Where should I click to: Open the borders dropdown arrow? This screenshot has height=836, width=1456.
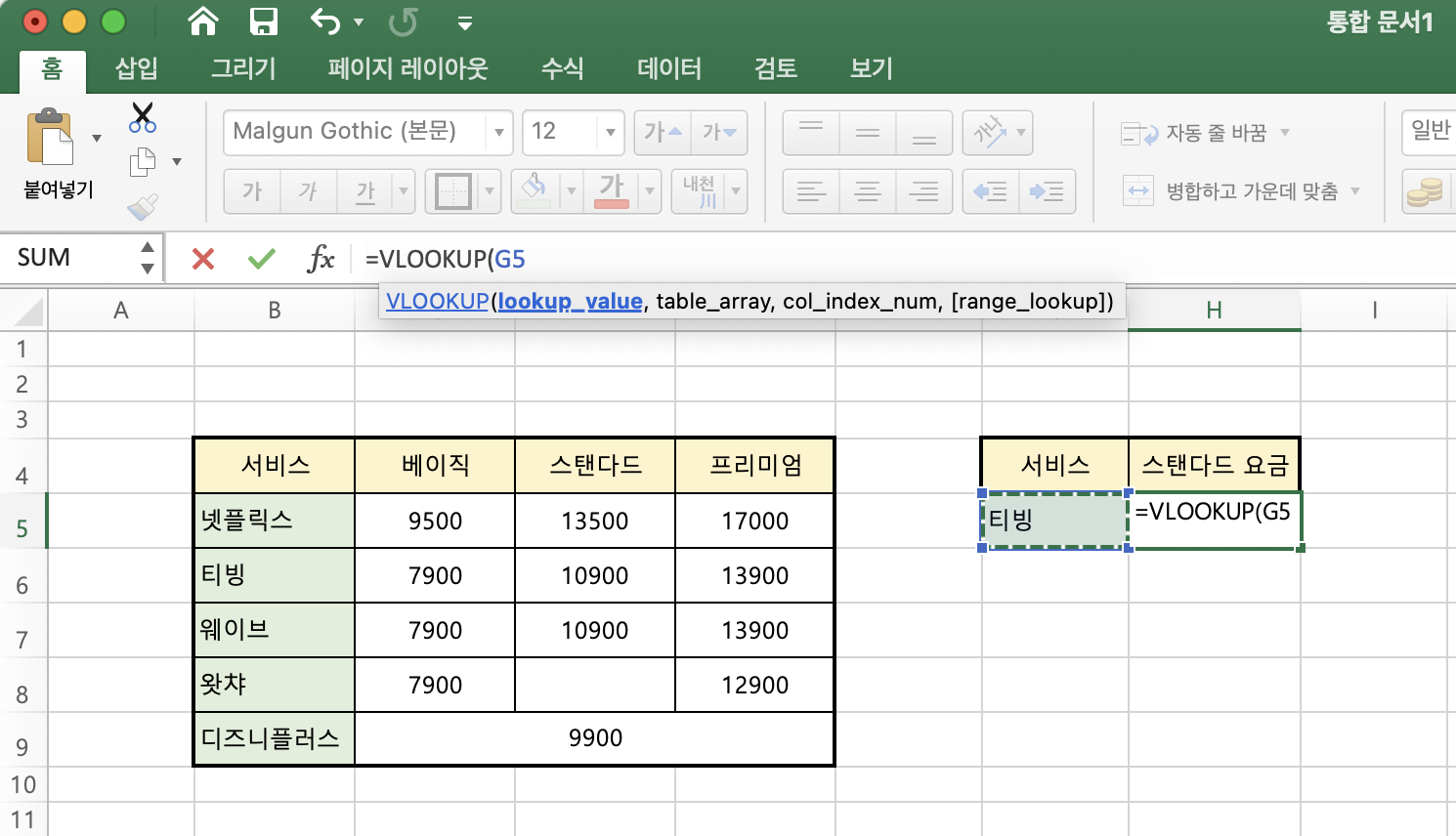coord(490,191)
